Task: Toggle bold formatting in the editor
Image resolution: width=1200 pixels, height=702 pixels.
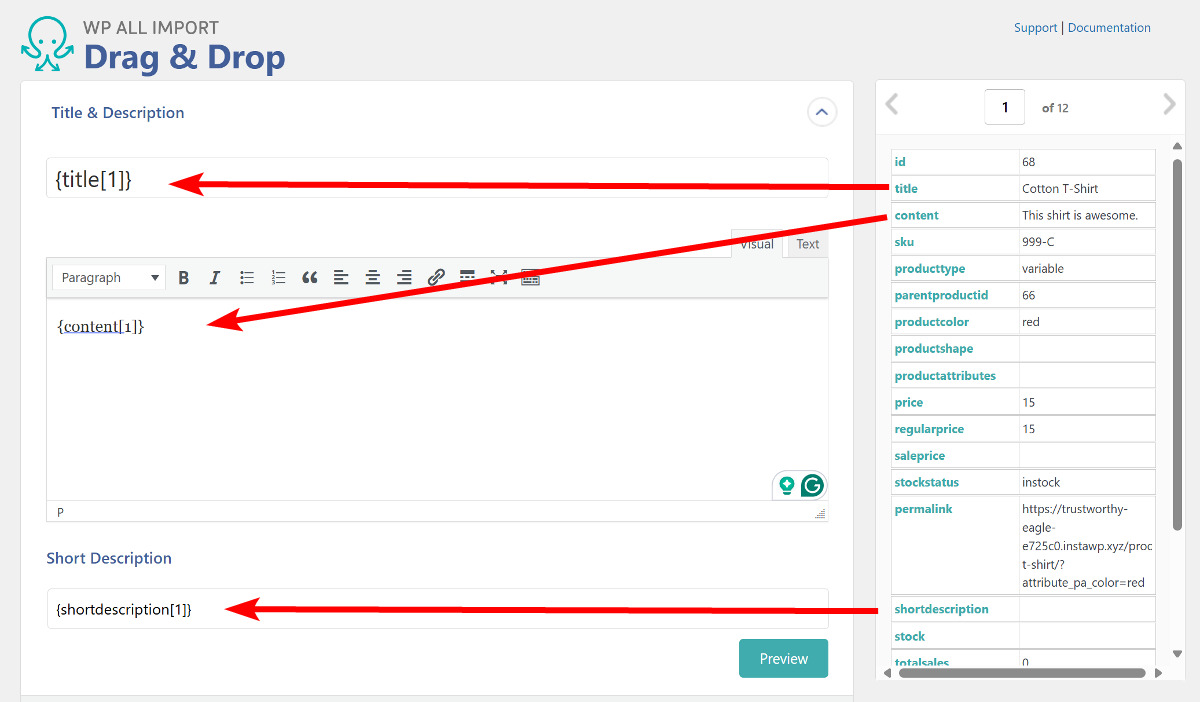Action: pyautogui.click(x=183, y=278)
